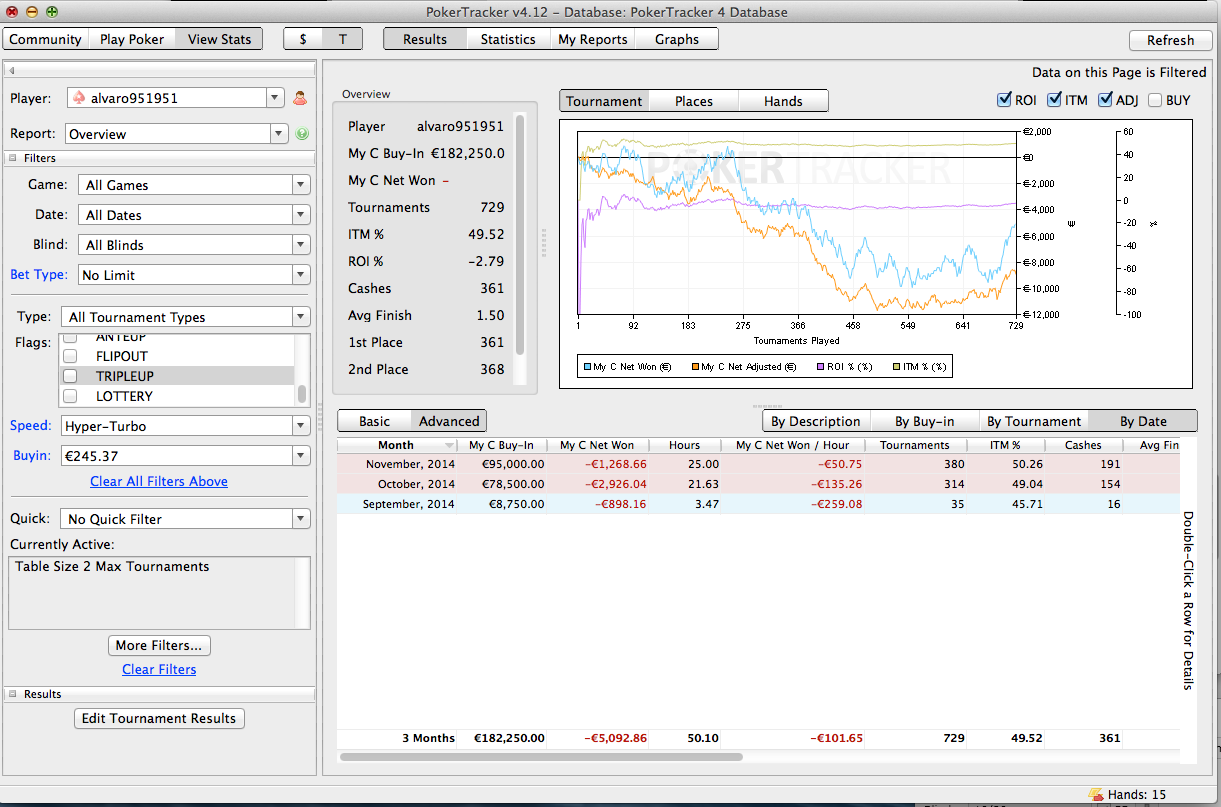Screen dimensions: 1221x807
Task: Click the results table horizontal scrollbar
Action: tap(541, 757)
